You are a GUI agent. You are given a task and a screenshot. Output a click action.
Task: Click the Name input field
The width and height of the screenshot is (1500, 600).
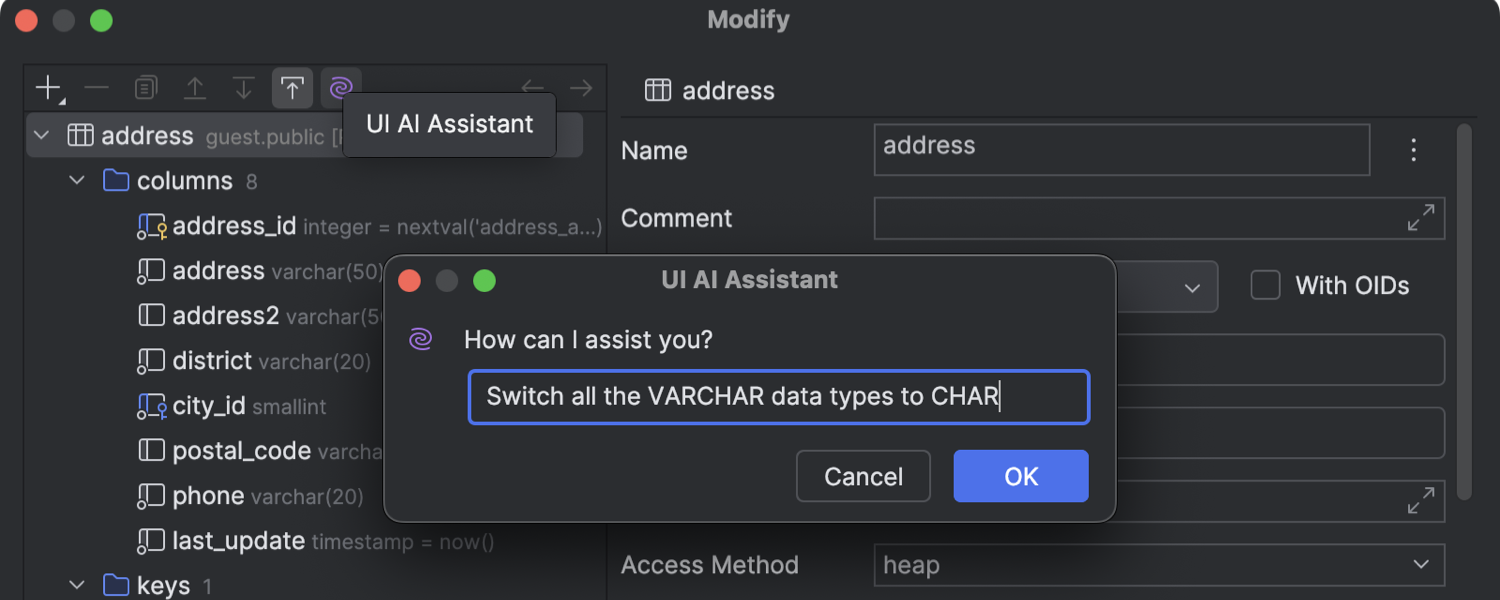click(x=1121, y=150)
